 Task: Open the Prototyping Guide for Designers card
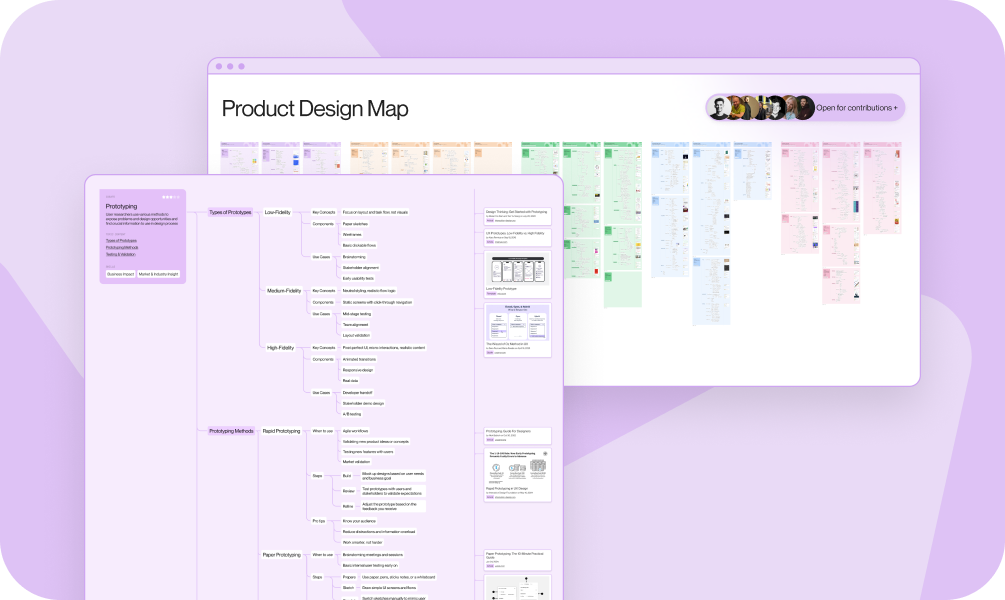517,435
